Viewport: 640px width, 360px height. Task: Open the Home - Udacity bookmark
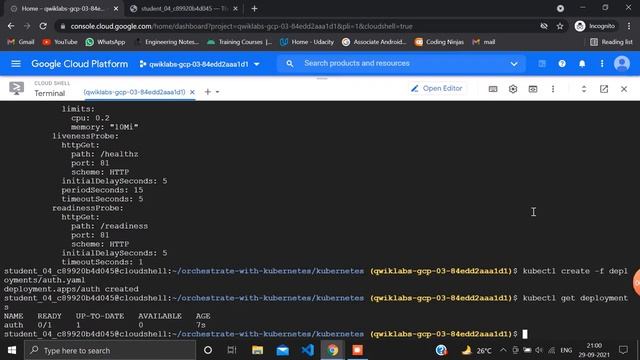tap(307, 42)
